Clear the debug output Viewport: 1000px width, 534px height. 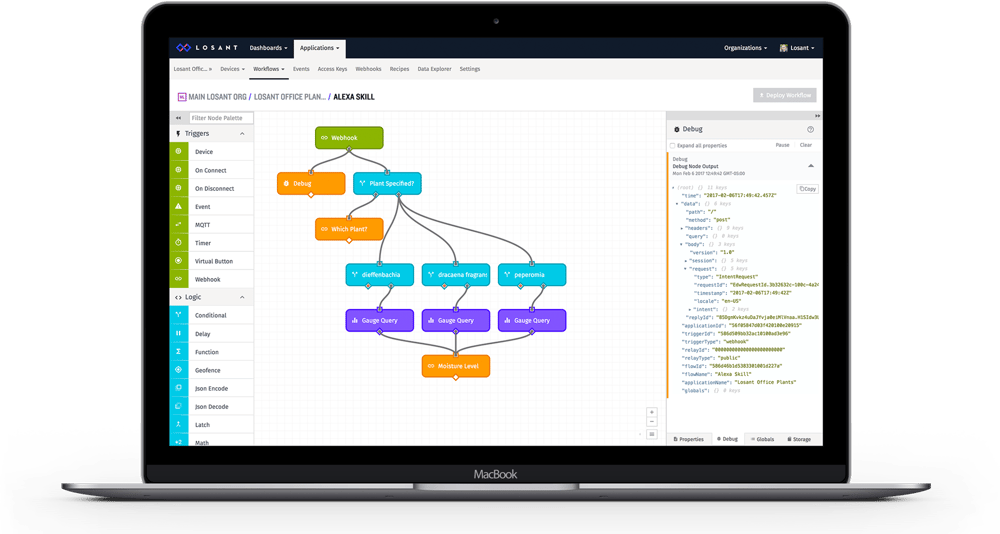pos(806,145)
